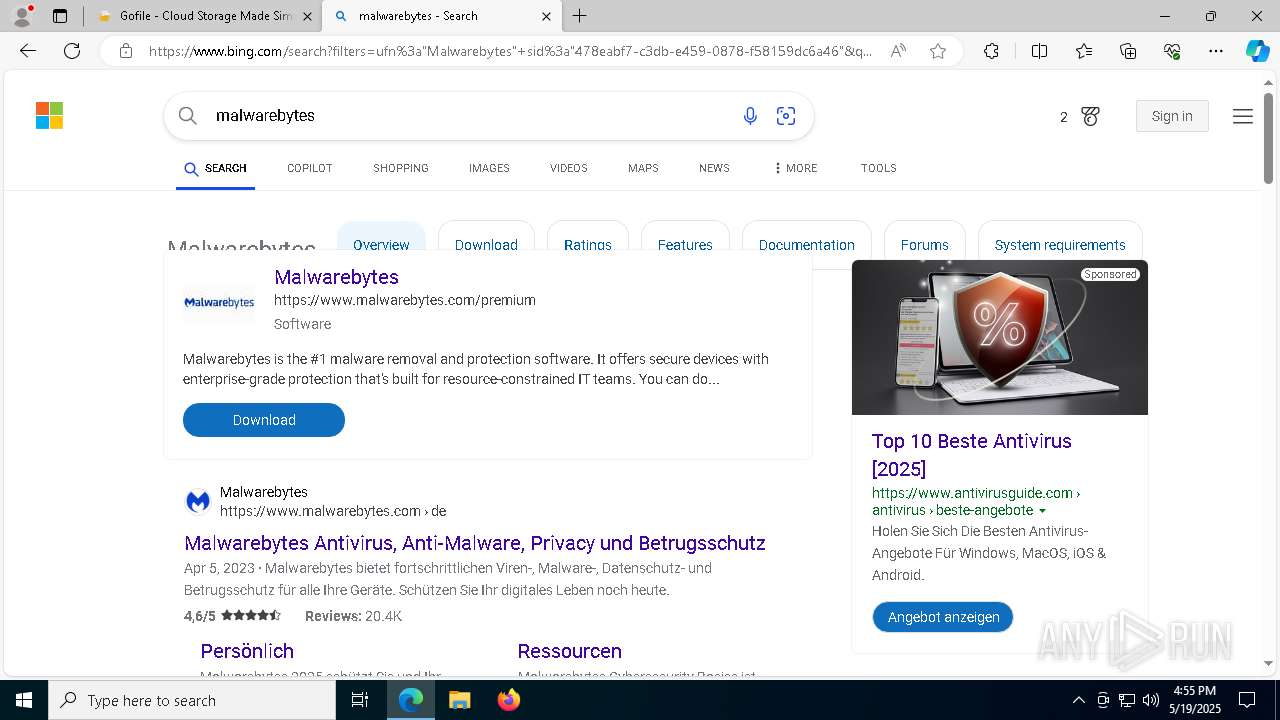
Task: Open the Favorites list icon
Action: [1084, 51]
